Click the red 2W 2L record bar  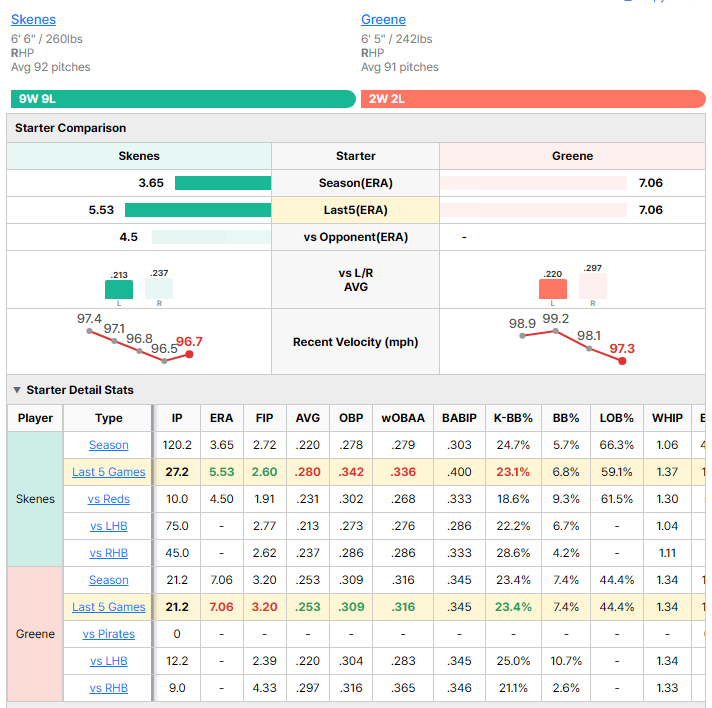pyautogui.click(x=533, y=99)
